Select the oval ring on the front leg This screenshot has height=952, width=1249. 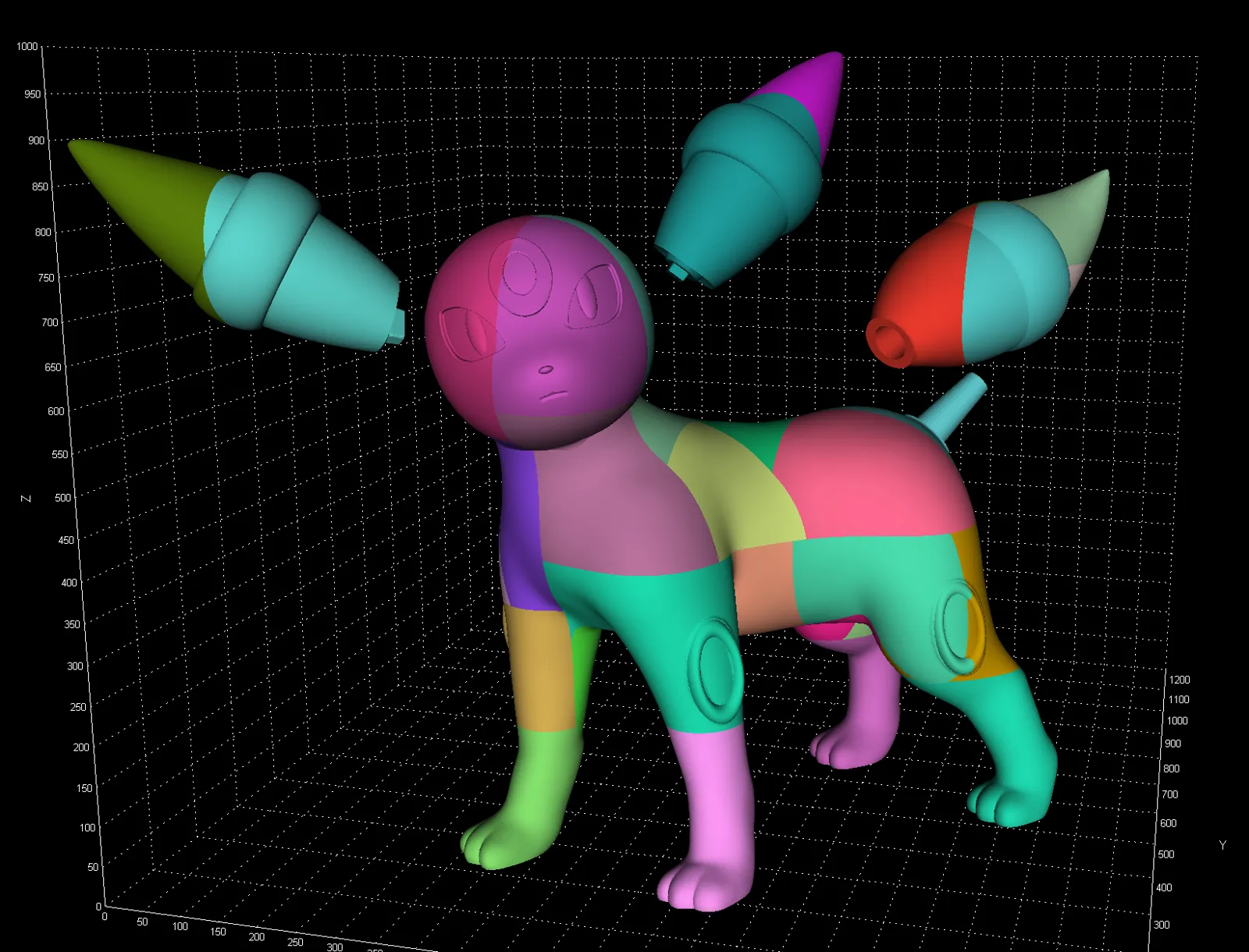[716, 671]
